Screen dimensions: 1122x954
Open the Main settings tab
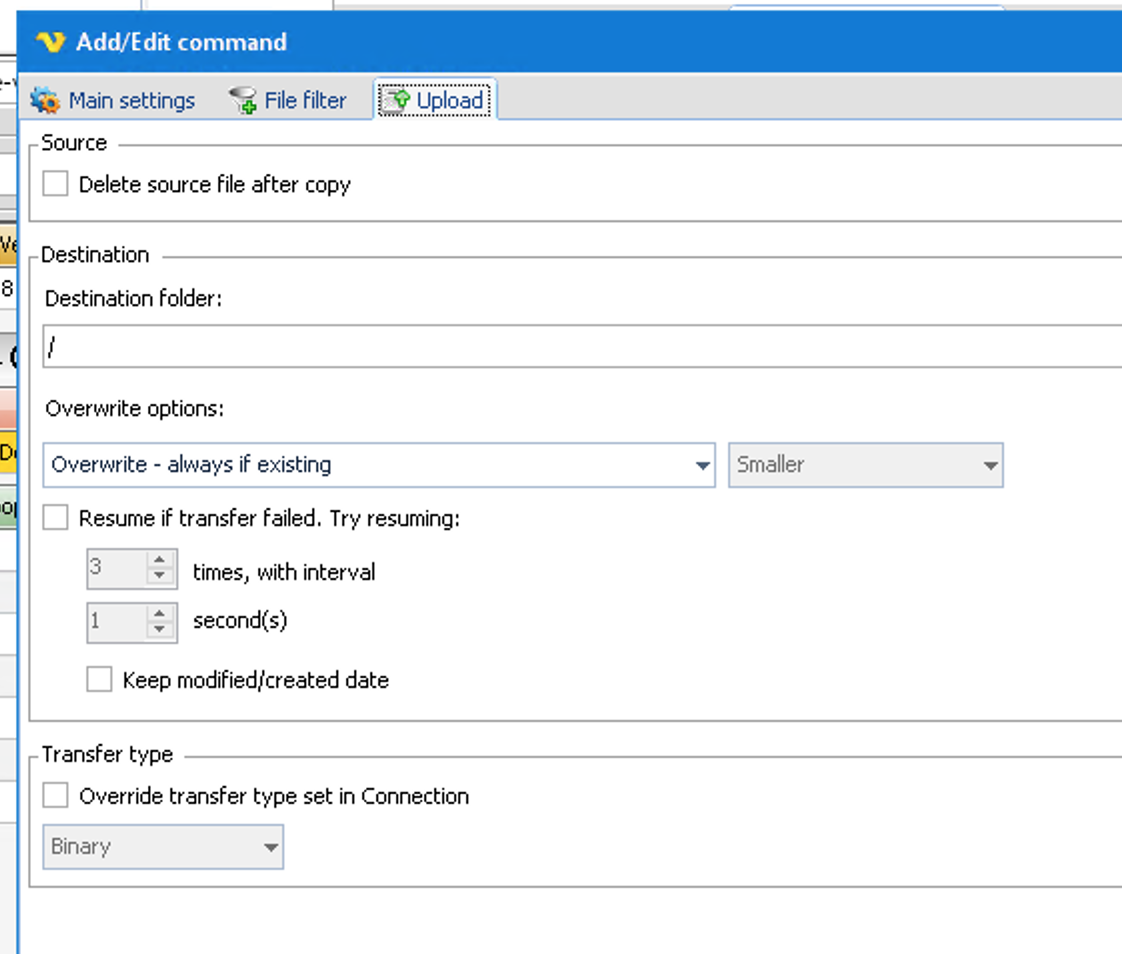(x=131, y=101)
